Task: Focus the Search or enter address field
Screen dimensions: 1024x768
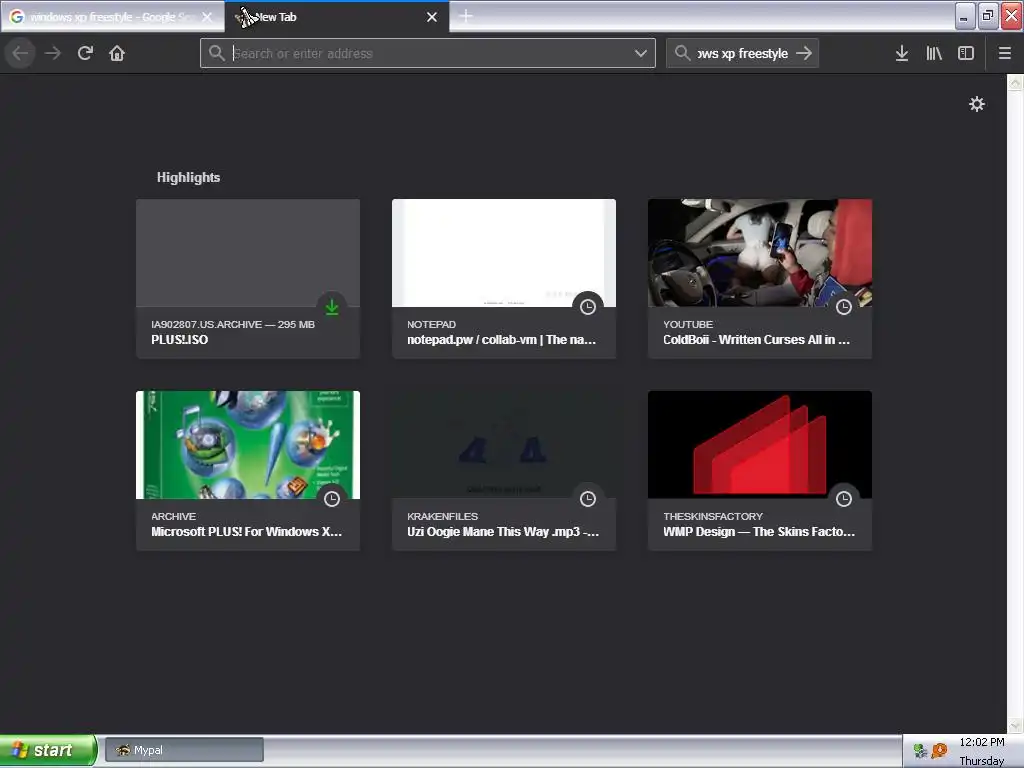Action: coord(428,53)
